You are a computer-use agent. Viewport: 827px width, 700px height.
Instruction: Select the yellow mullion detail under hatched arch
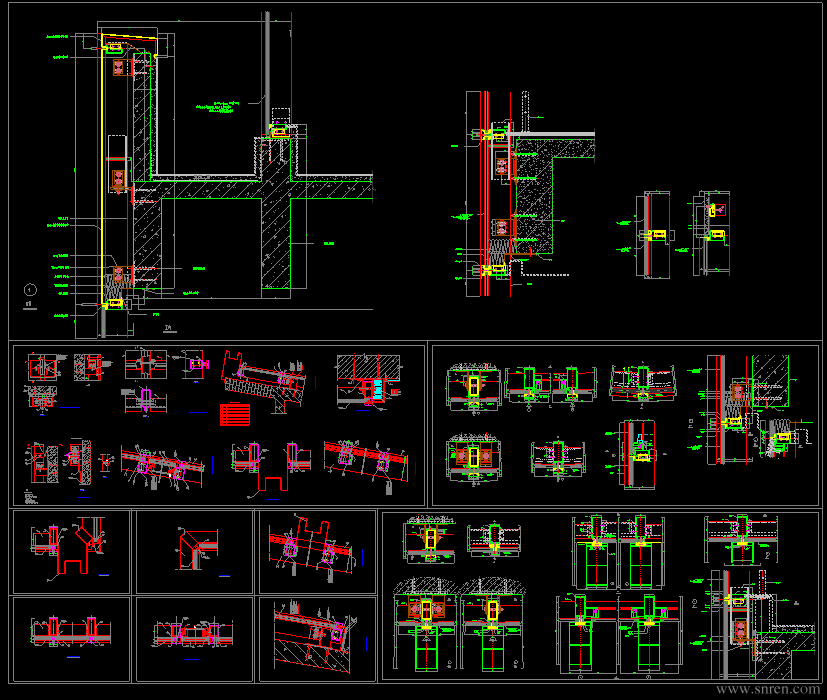pos(474,387)
